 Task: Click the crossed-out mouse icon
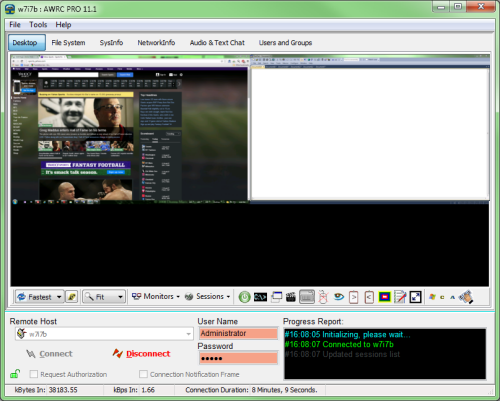tap(323, 297)
